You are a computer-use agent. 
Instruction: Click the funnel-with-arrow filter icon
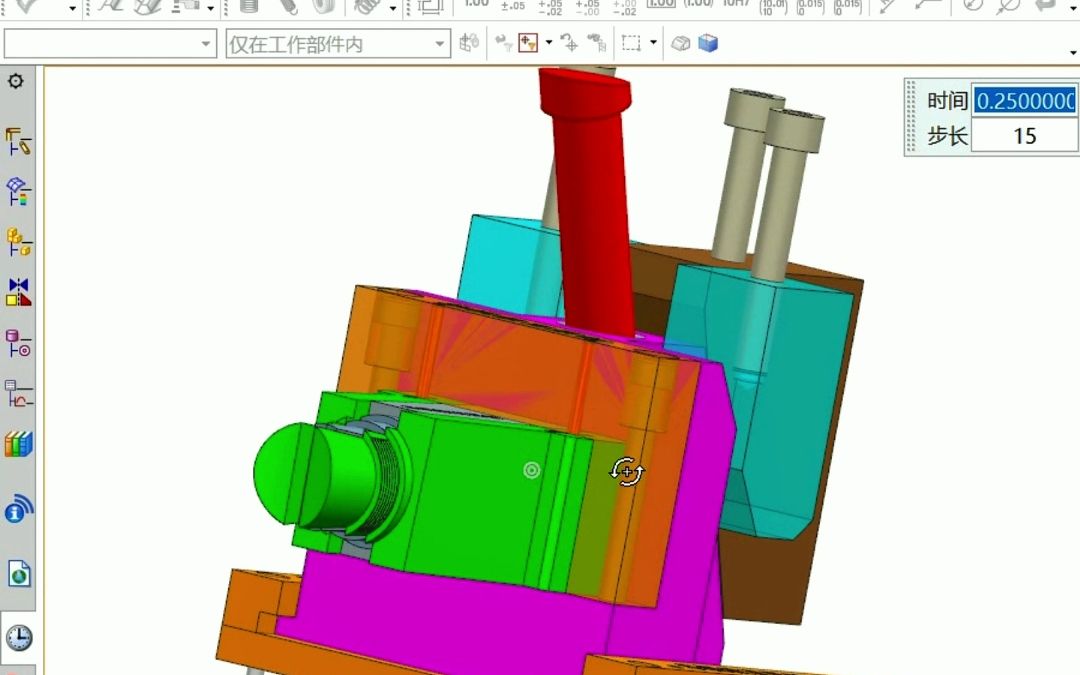[x=503, y=43]
